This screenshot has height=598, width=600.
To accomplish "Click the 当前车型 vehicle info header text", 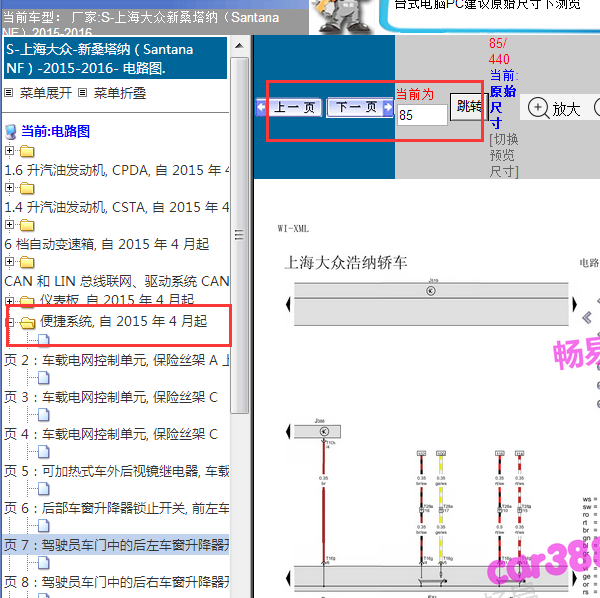I will coord(141,24).
